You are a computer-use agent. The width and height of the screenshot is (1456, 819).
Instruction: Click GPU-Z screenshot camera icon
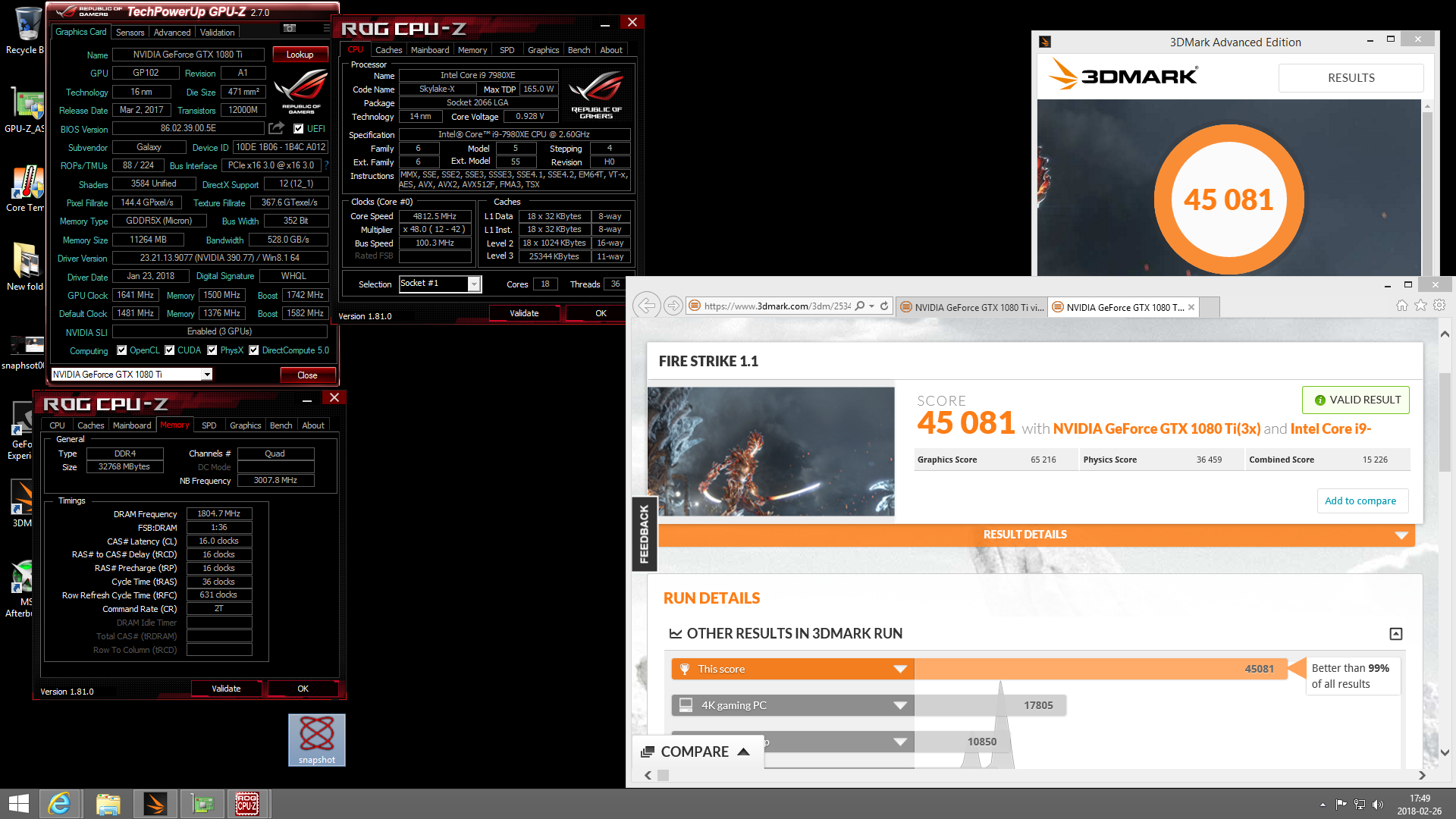[x=289, y=28]
